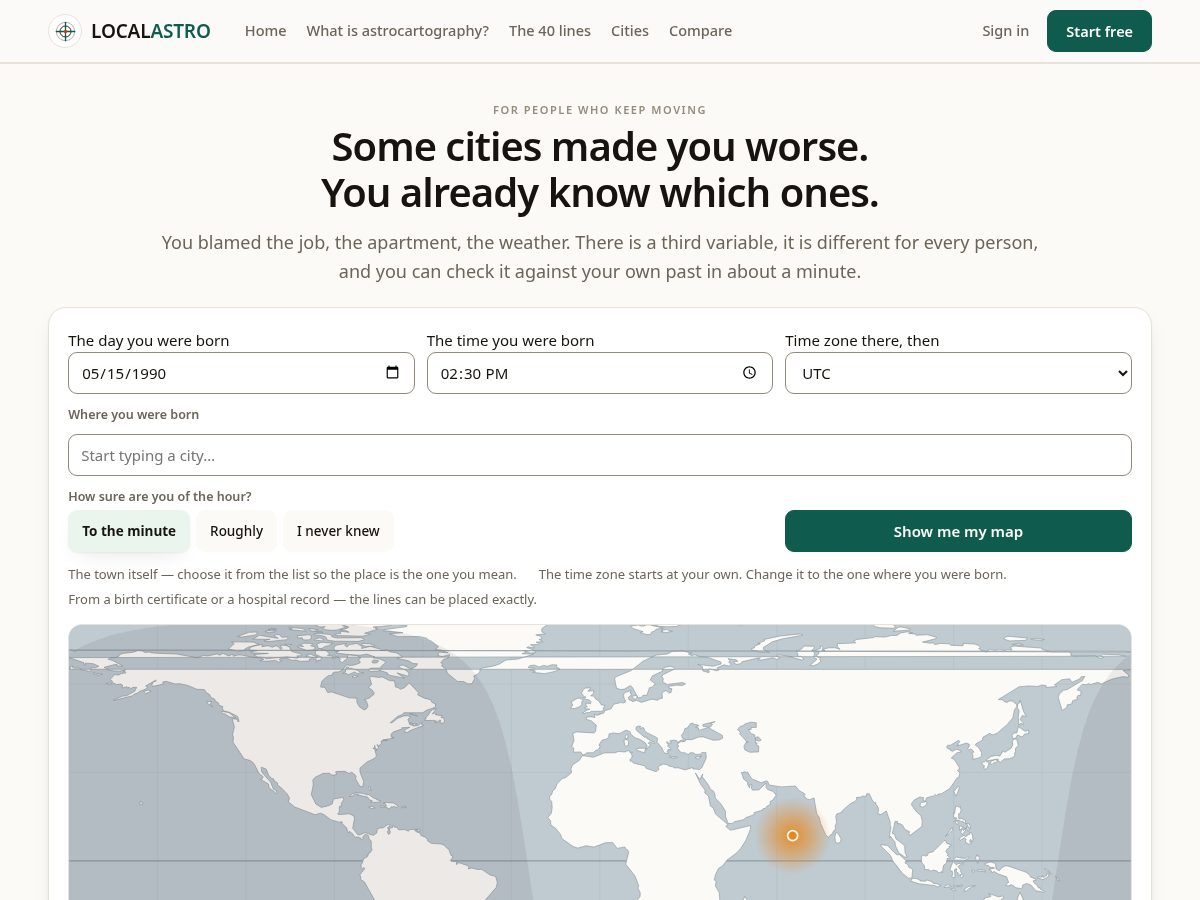This screenshot has height=900, width=1200.
Task: Click "Time zone there, then" label
Action: click(862, 341)
